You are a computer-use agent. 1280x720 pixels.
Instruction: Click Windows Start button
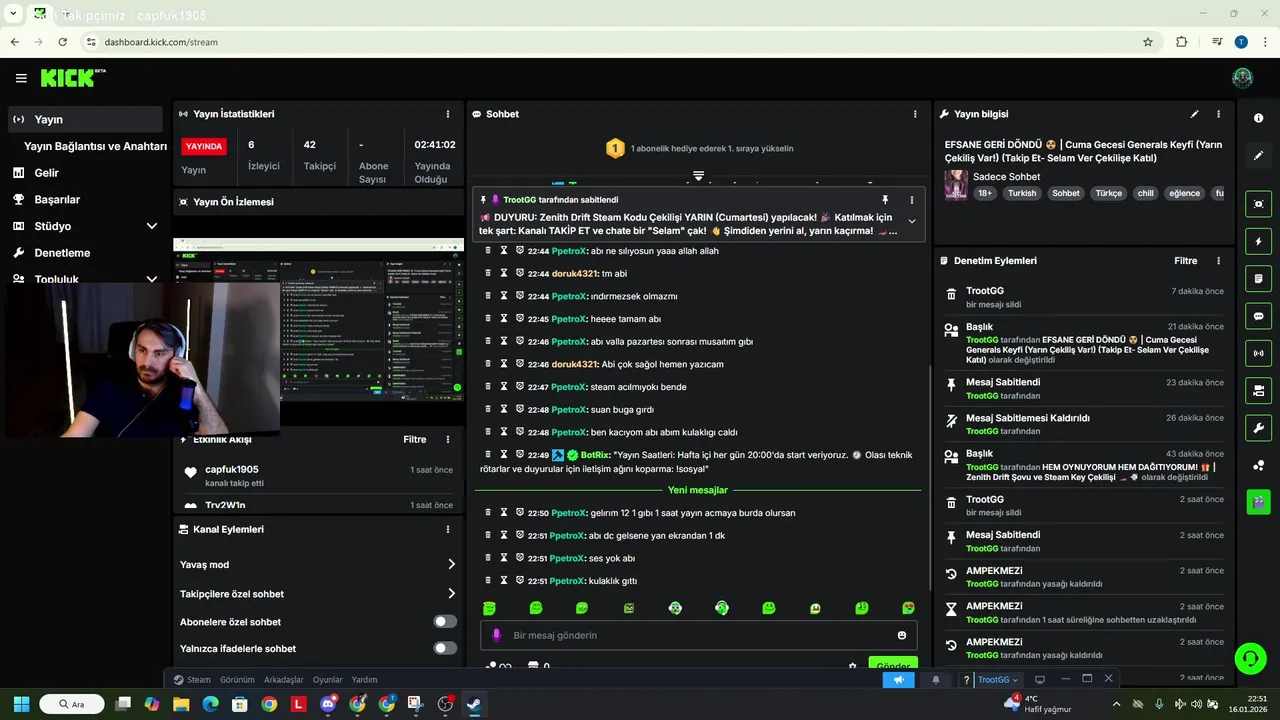tap(21, 704)
